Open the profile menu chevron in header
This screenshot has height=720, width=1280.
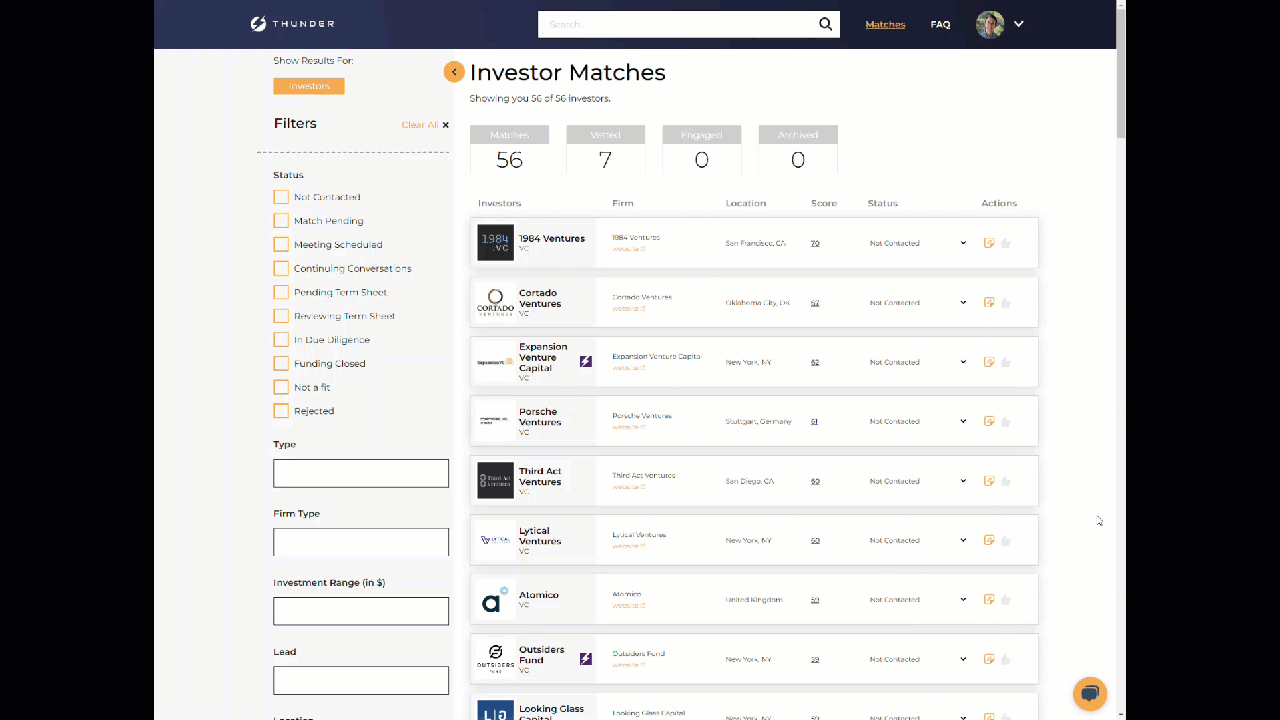pos(1018,24)
